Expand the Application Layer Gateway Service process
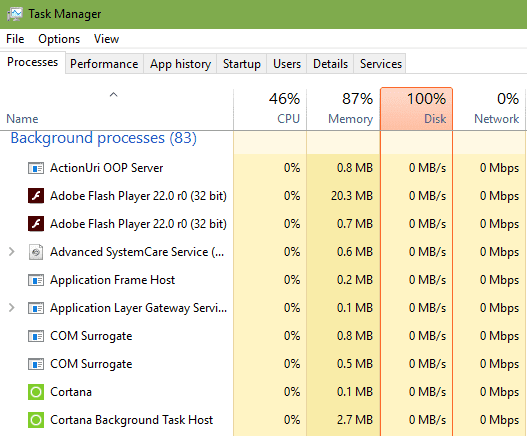Viewport: 527px width, 436px height. click(x=12, y=308)
